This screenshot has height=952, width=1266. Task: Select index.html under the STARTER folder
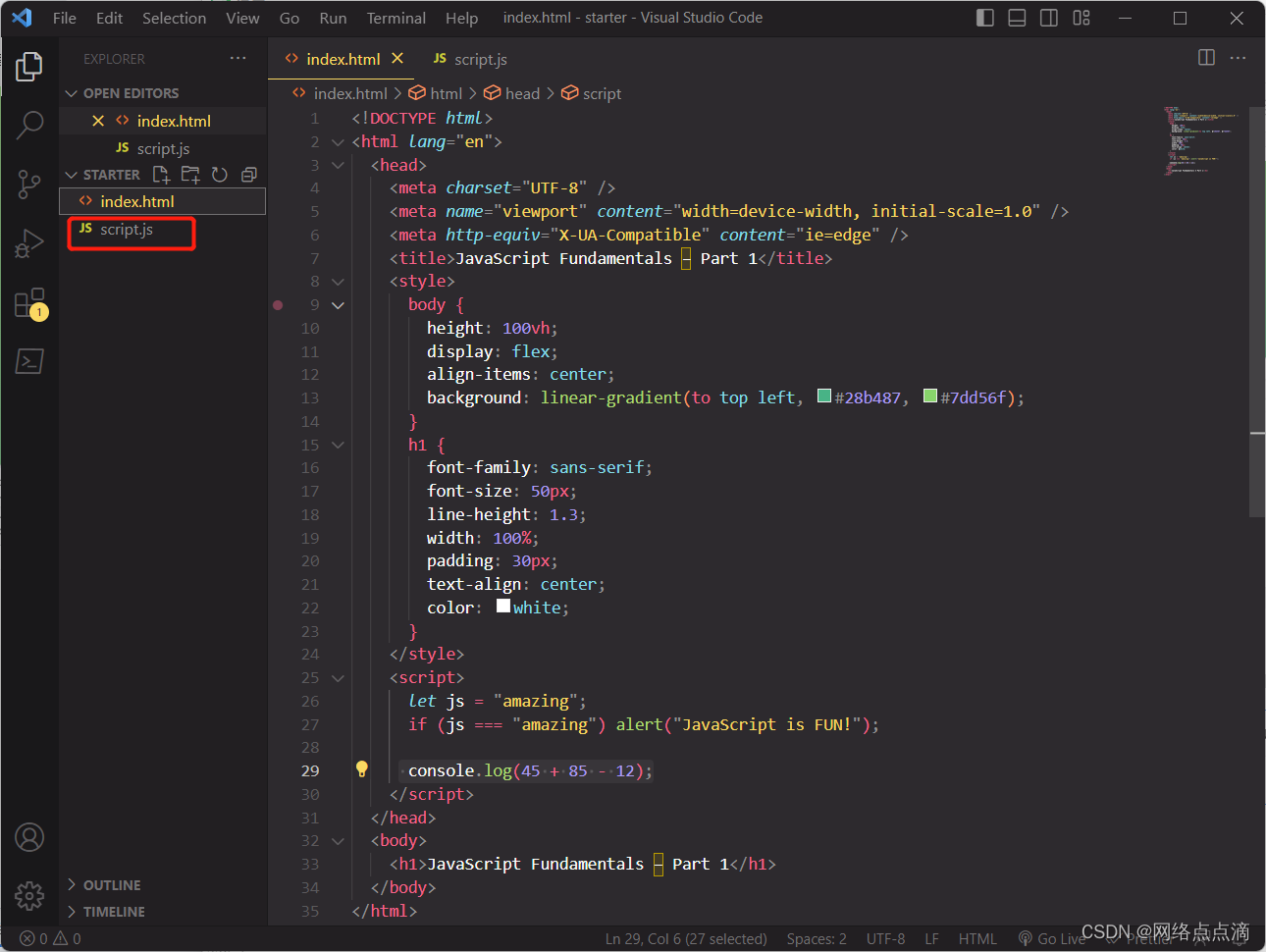click(162, 201)
